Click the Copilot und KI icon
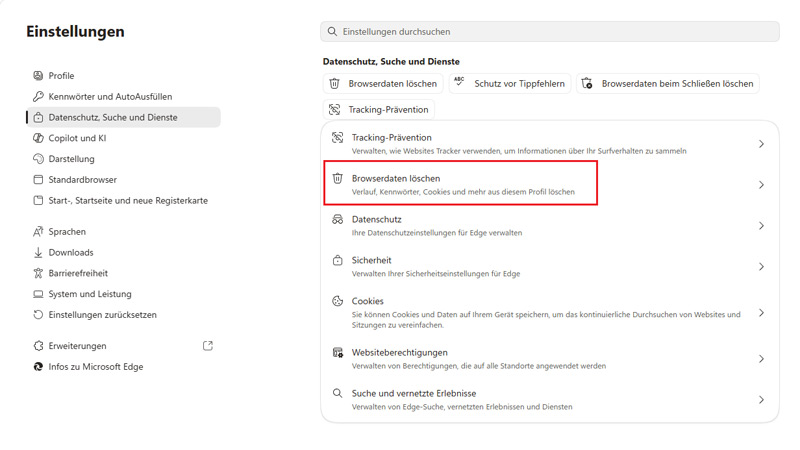The width and height of the screenshot is (800, 450). tap(38, 138)
